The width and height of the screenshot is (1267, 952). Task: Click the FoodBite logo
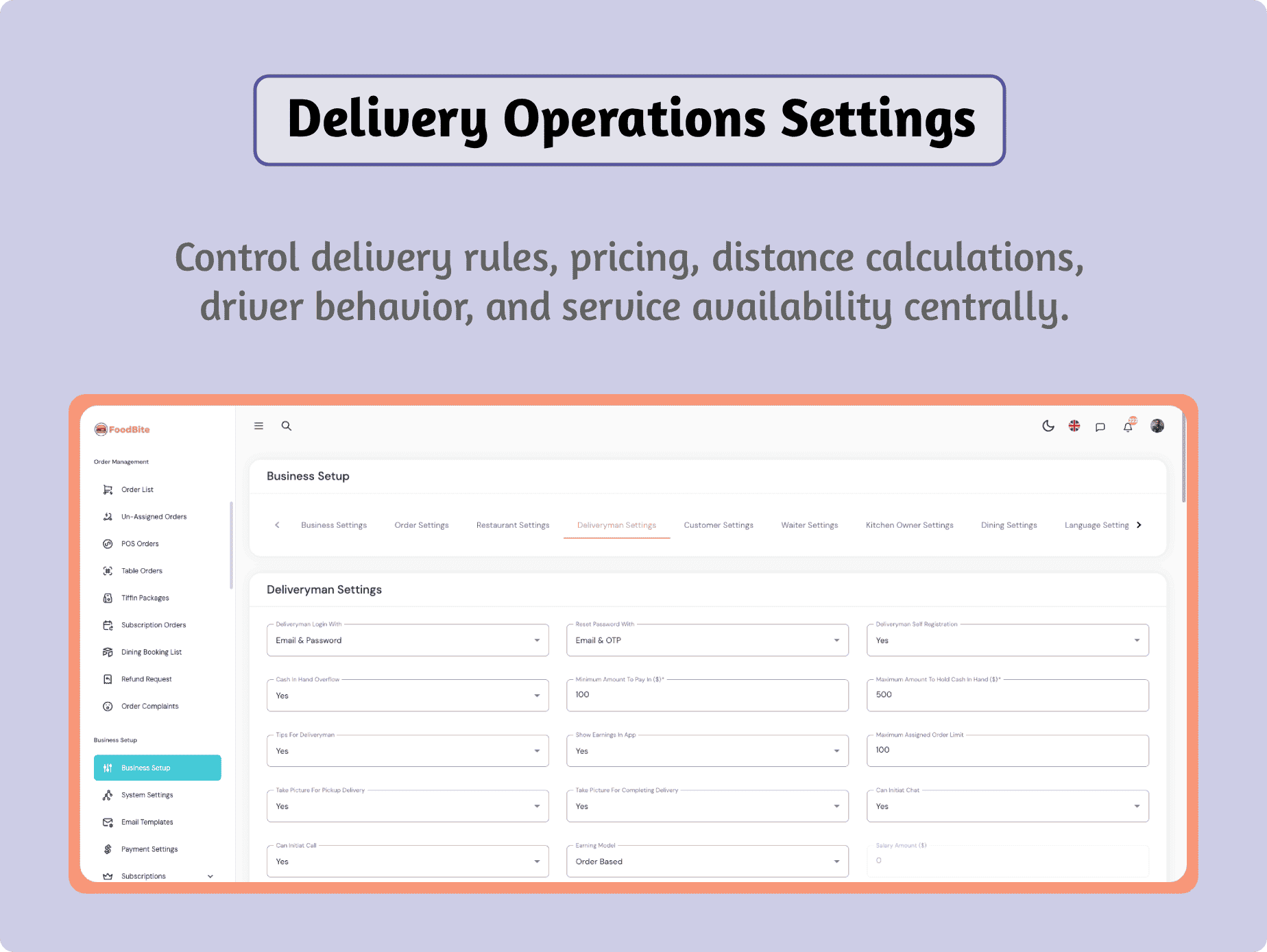(122, 430)
